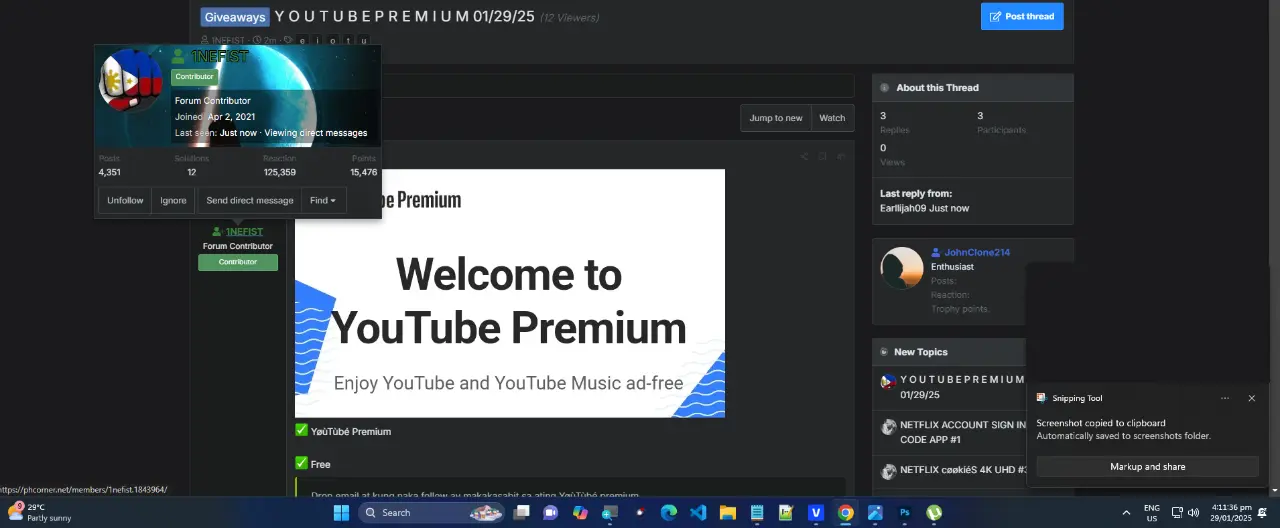
Task: Open Visual Studio Code from taskbar
Action: (698, 512)
